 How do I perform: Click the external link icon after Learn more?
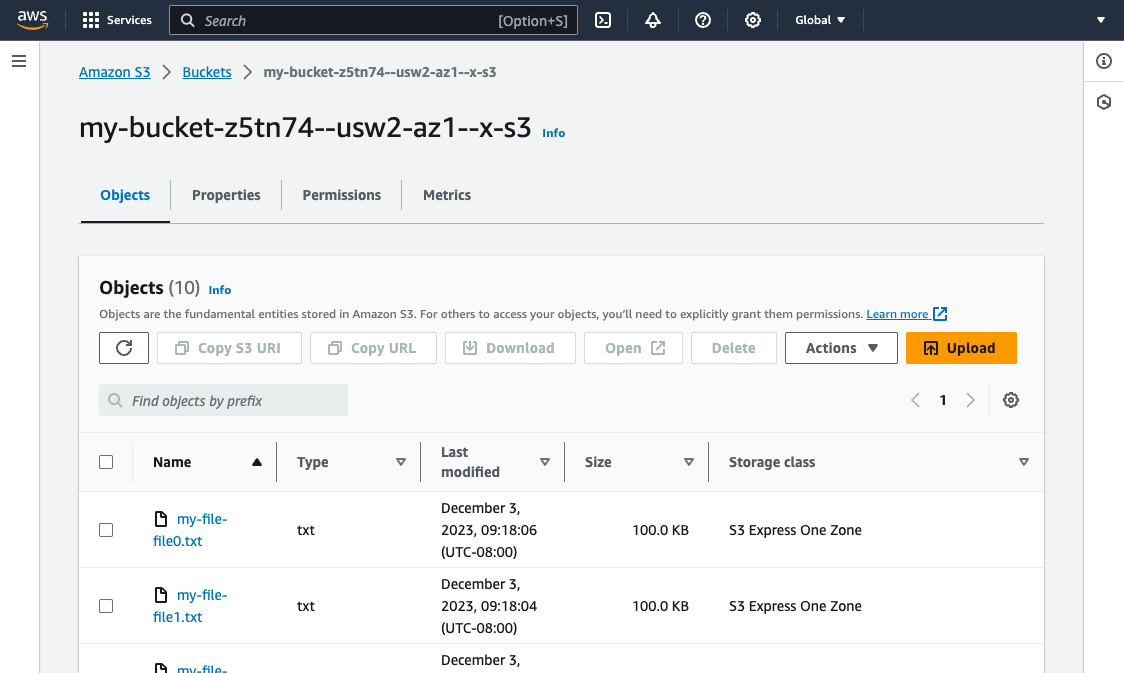click(940, 314)
